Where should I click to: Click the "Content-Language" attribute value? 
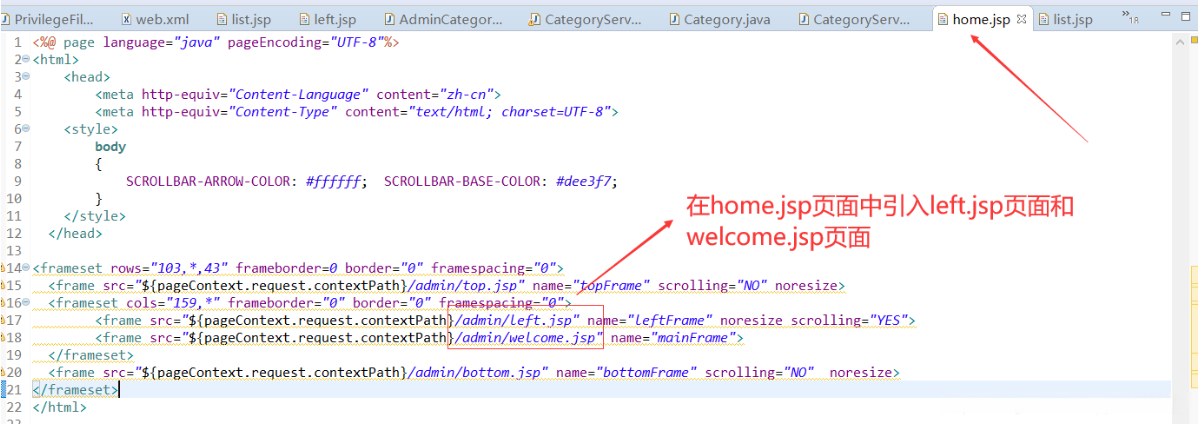(300, 94)
